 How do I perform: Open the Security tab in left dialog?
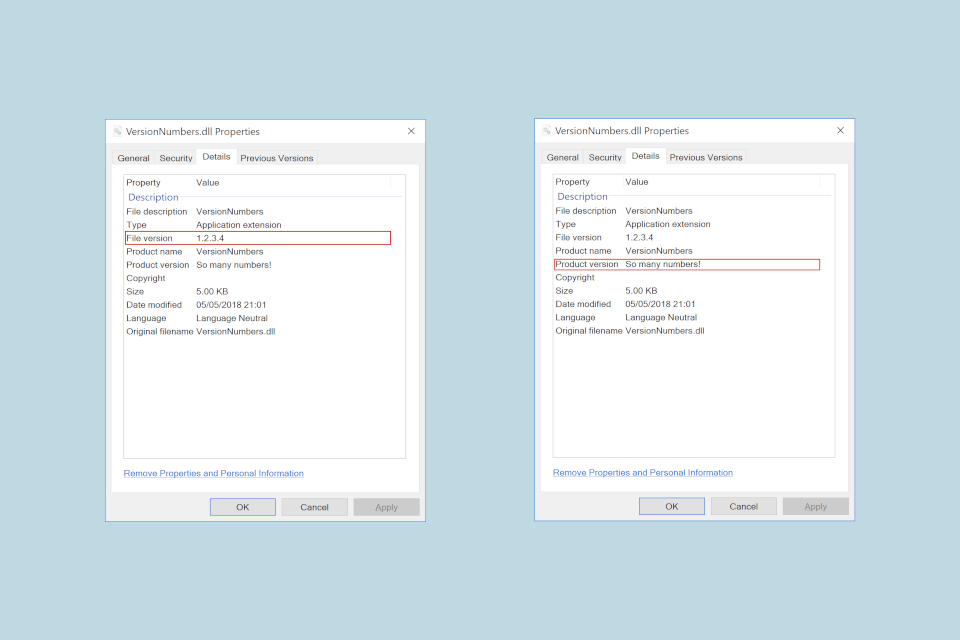175,157
